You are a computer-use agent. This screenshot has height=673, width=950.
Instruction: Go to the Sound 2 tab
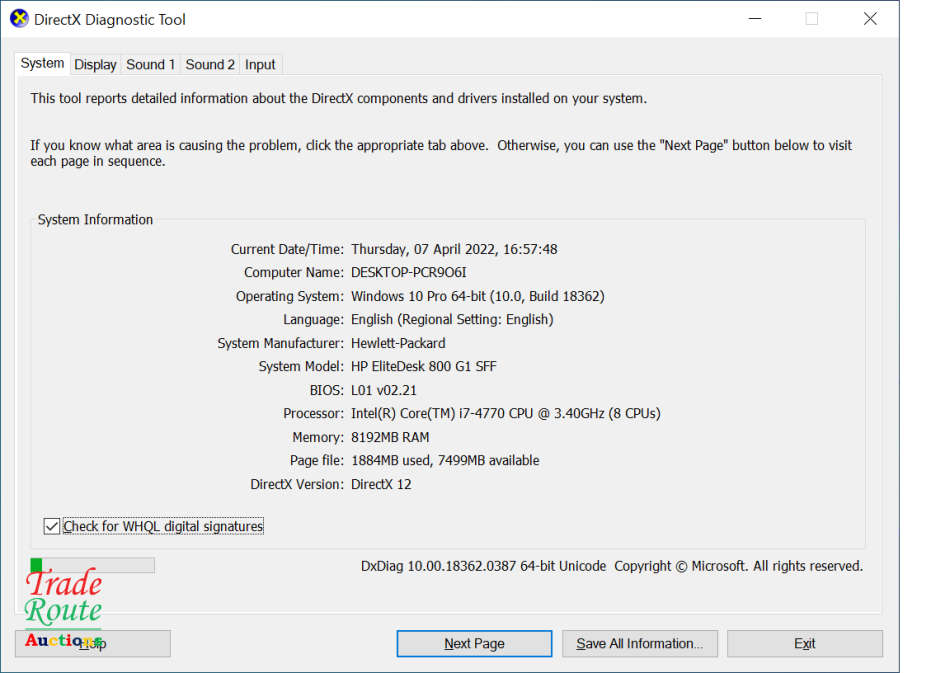(210, 64)
